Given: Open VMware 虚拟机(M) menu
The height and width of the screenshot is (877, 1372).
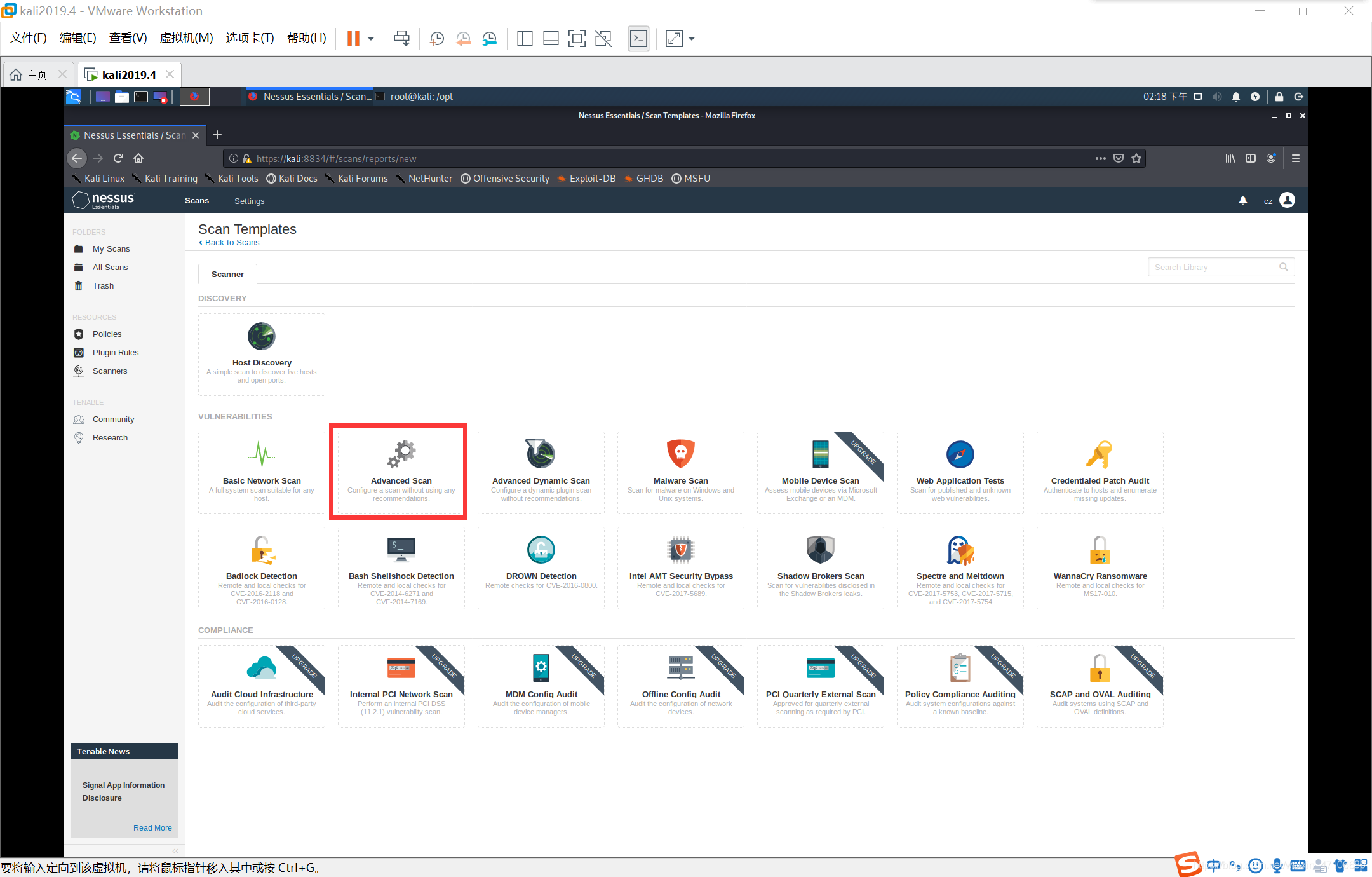Looking at the screenshot, I should 186,38.
